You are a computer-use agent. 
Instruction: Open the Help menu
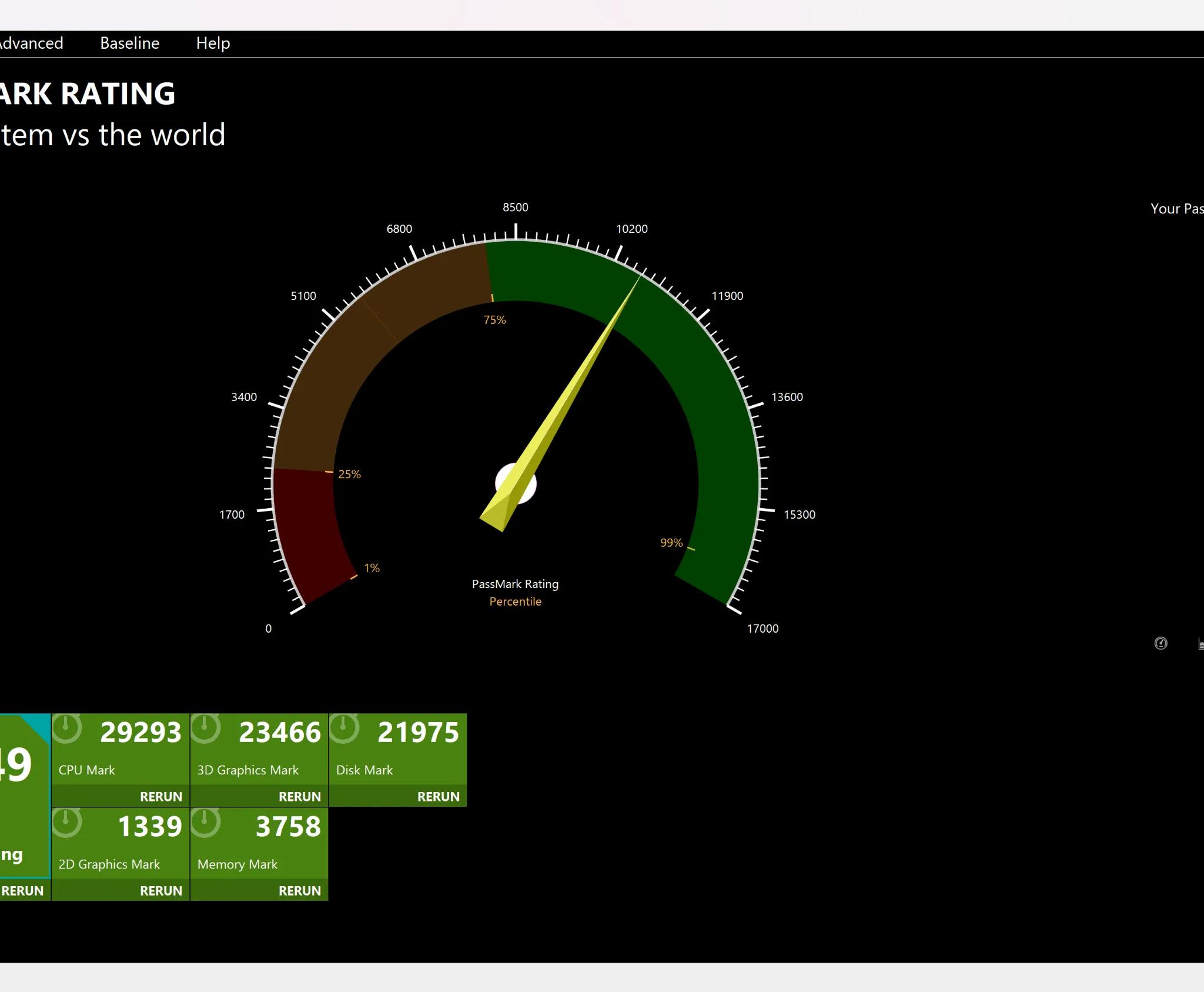click(213, 43)
